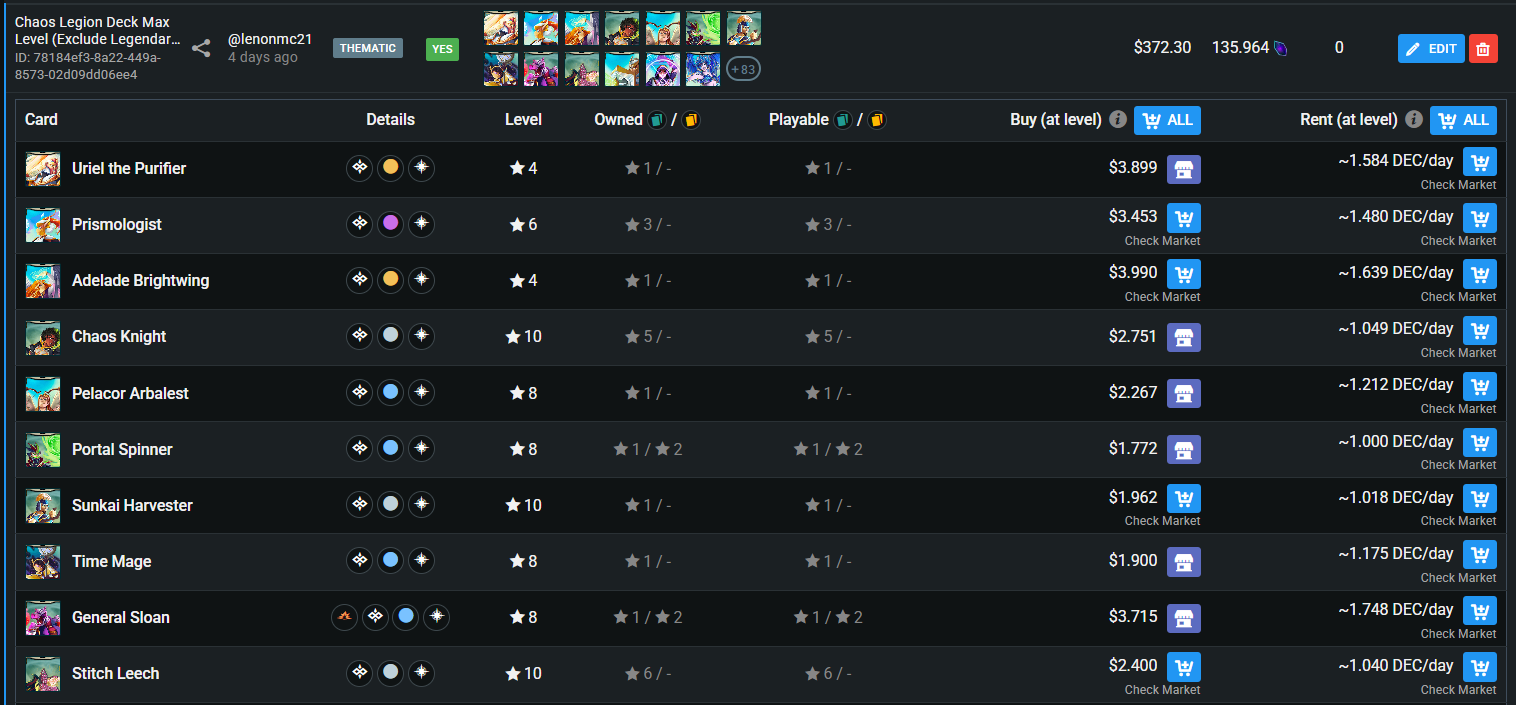Image resolution: width=1516 pixels, height=705 pixels.
Task: Click the rent cart icon for Stitch Leech
Action: pyautogui.click(x=1479, y=666)
